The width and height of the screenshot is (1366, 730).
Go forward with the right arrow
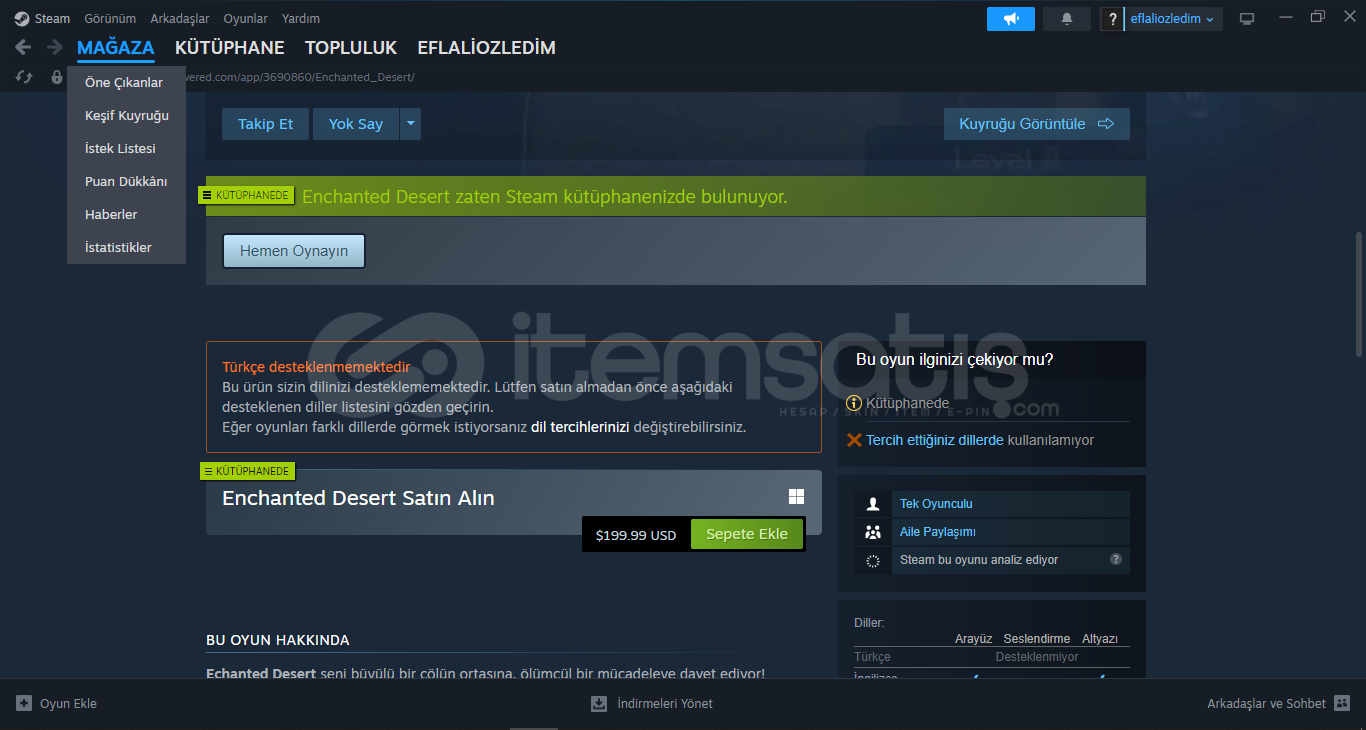tap(54, 47)
